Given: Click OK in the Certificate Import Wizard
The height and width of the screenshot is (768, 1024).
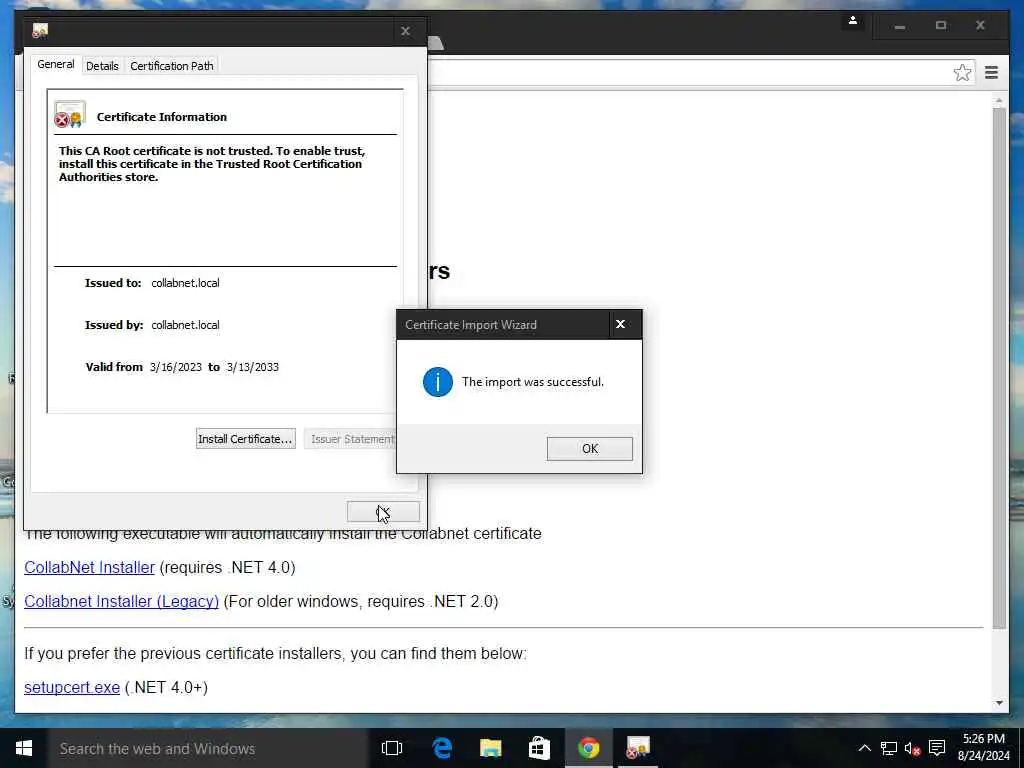Looking at the screenshot, I should coord(590,449).
